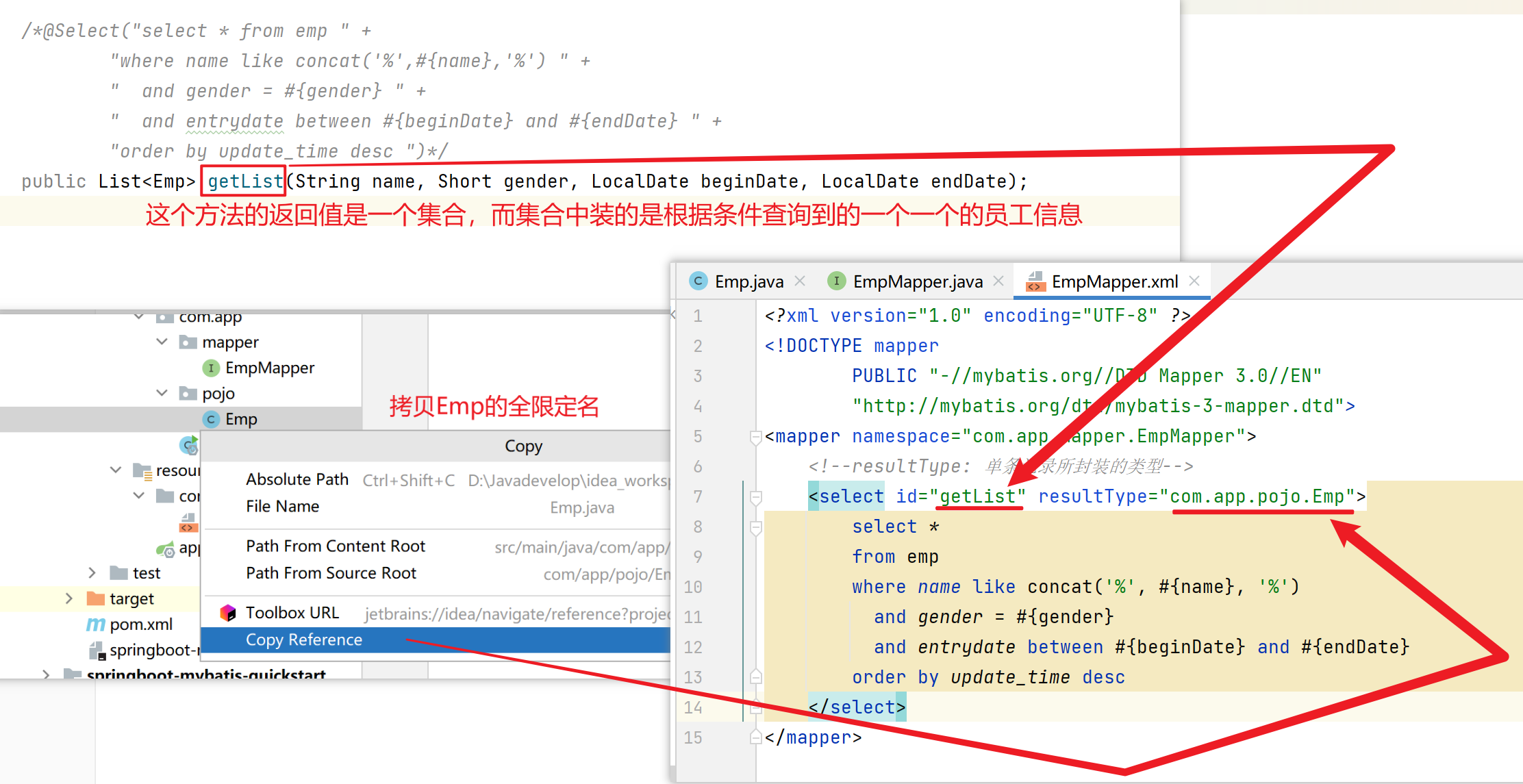Expand the target folder node
Viewport: 1523px width, 784px height.
[x=69, y=598]
